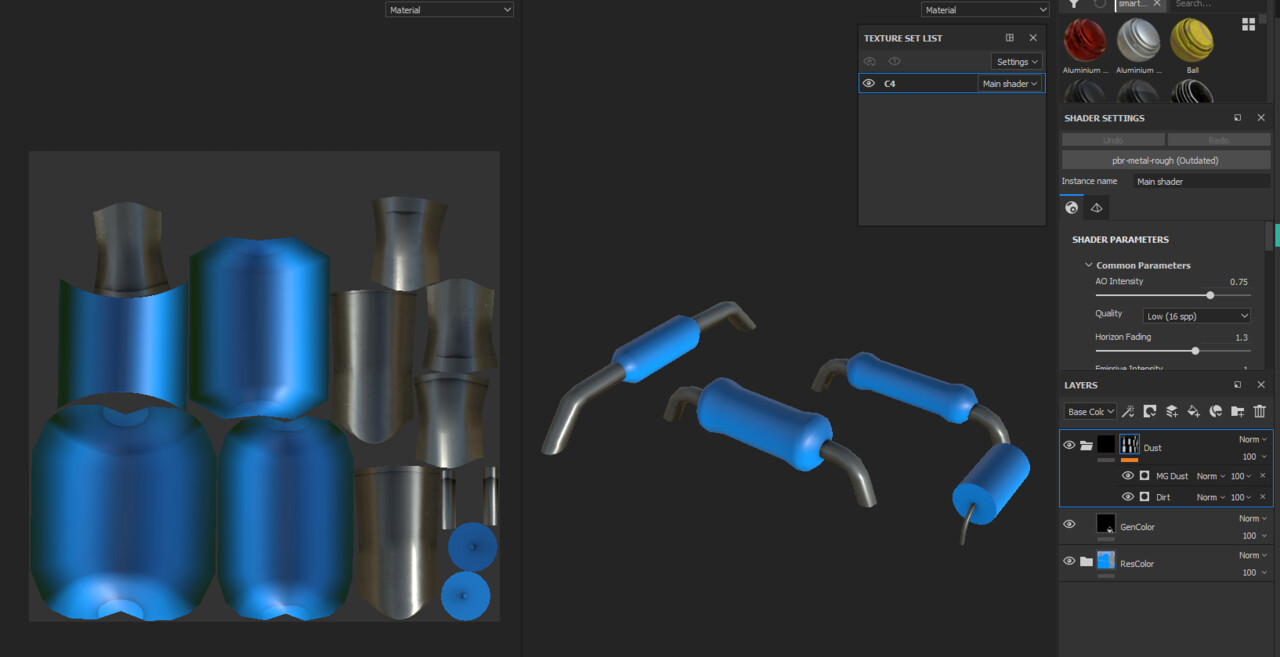Change ResColor blending mode dropdown
The image size is (1280, 657).
coord(1253,555)
